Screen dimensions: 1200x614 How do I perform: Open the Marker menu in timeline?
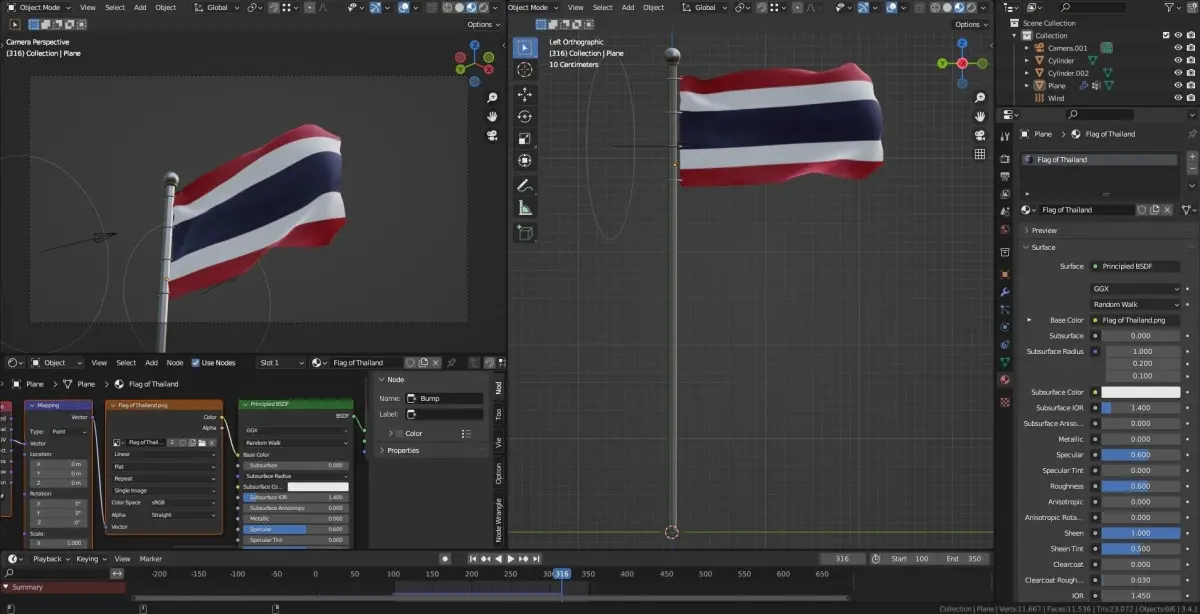click(151, 558)
